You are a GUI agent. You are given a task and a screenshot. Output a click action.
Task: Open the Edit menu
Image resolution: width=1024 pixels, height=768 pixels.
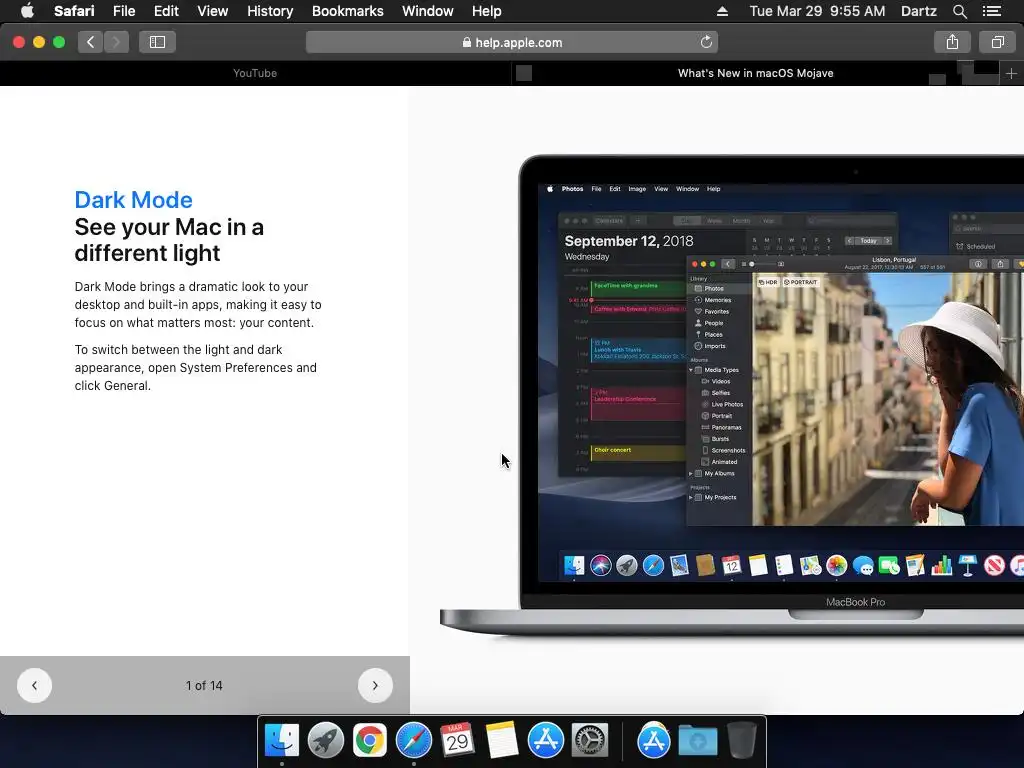pos(166,11)
